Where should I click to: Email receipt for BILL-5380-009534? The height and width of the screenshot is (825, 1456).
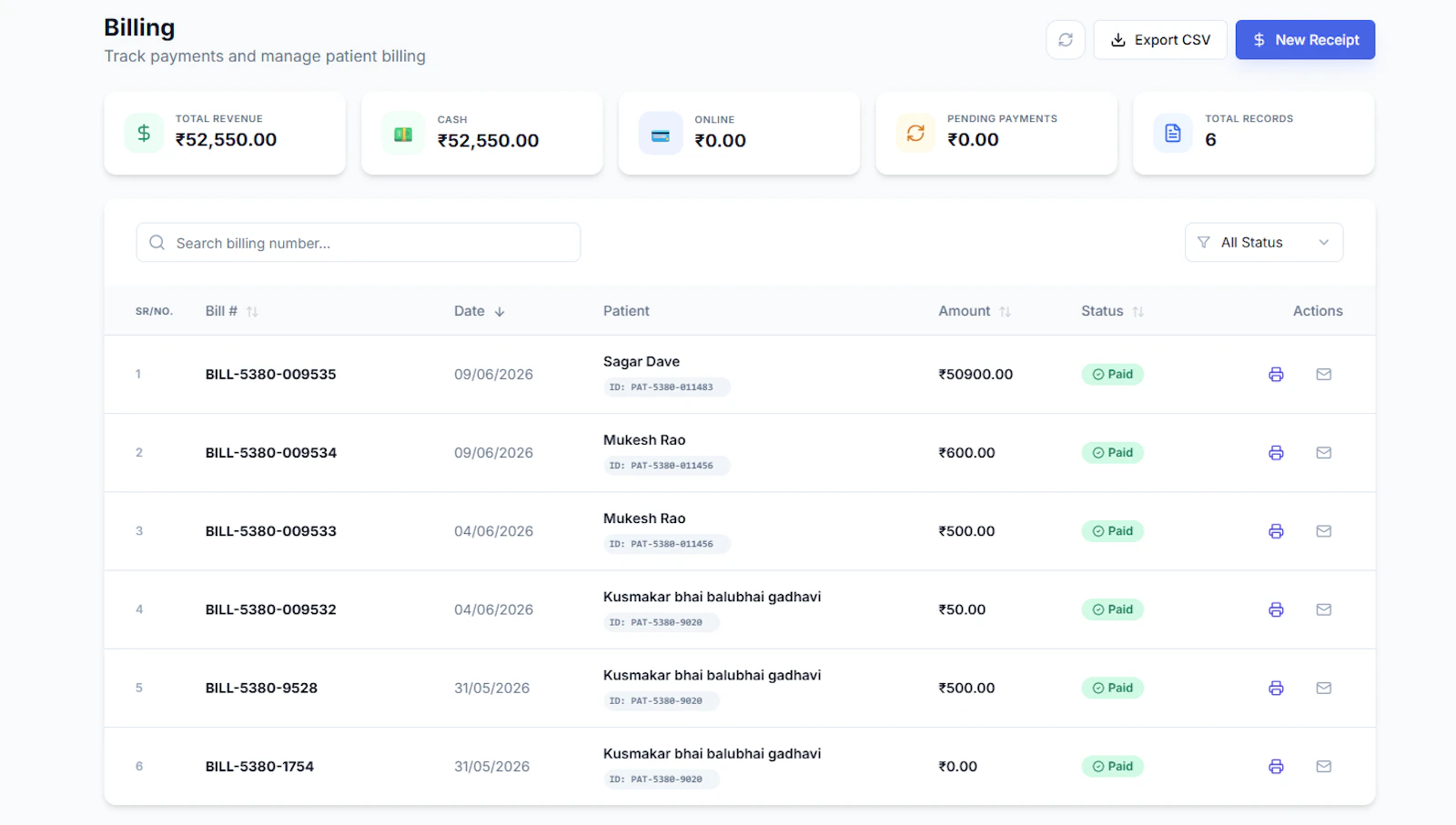(x=1324, y=453)
